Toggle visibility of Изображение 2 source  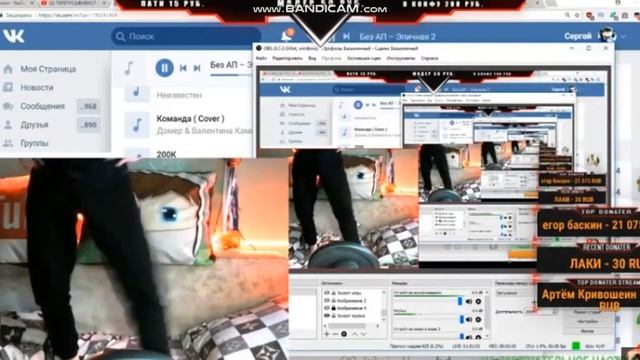[x=327, y=300]
